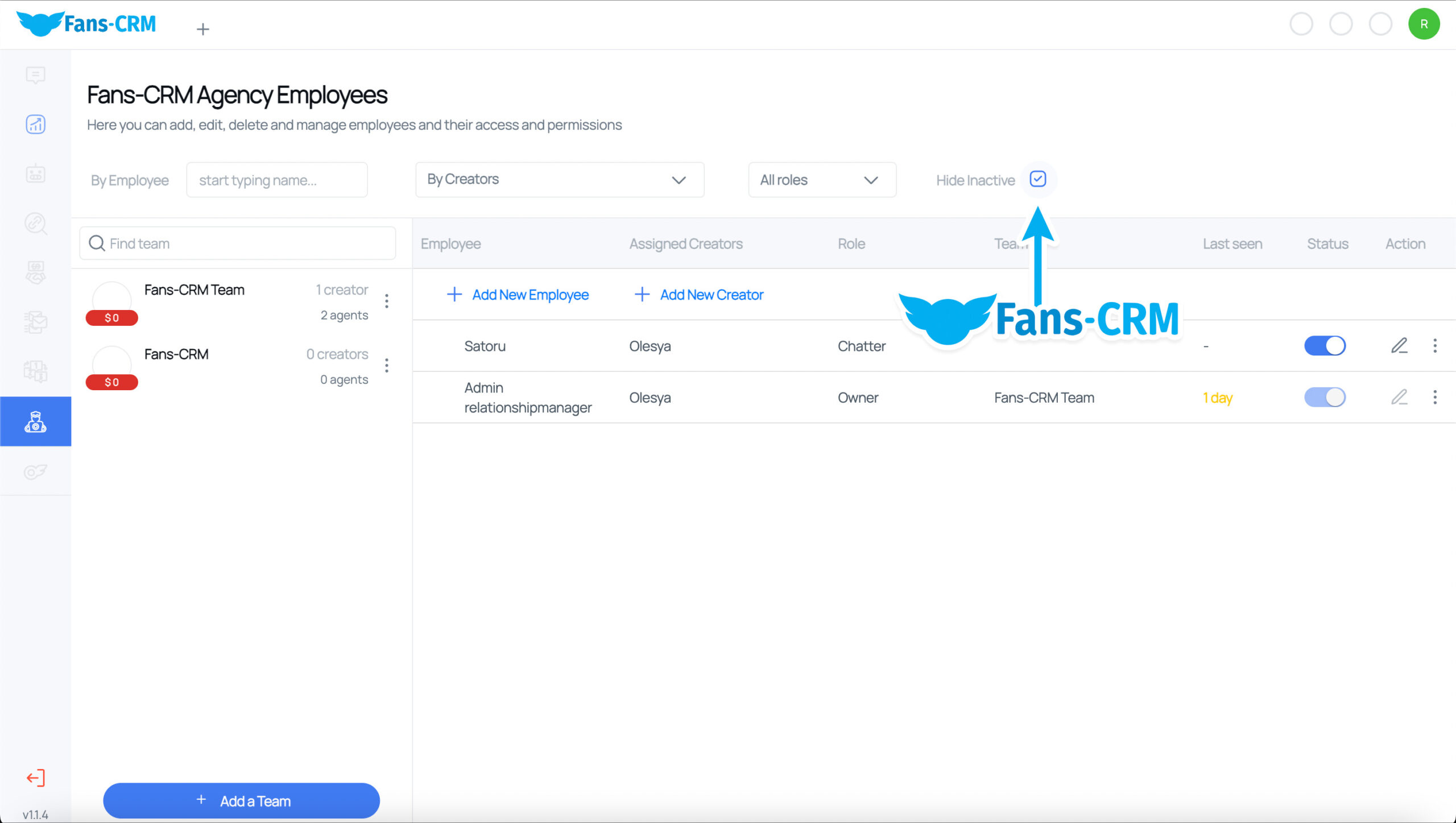Click the '1 day' last seen value
The height and width of the screenshot is (823, 1456).
point(1218,398)
